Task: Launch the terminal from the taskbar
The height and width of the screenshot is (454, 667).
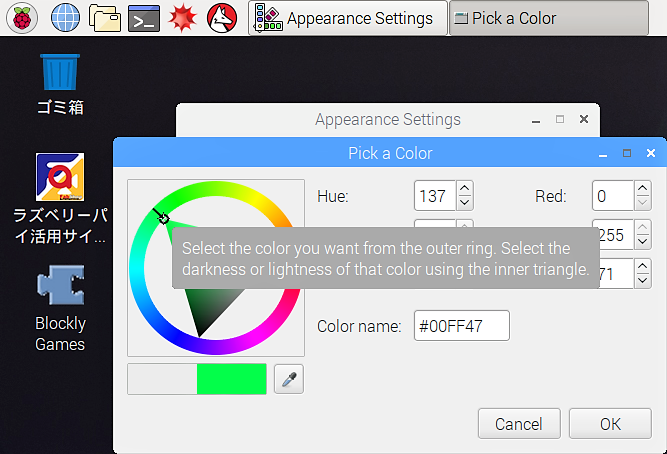Action: click(x=144, y=18)
